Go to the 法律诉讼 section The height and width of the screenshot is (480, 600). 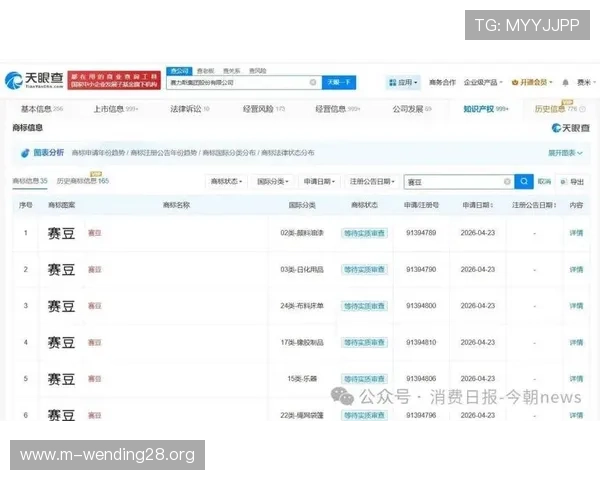click(190, 109)
